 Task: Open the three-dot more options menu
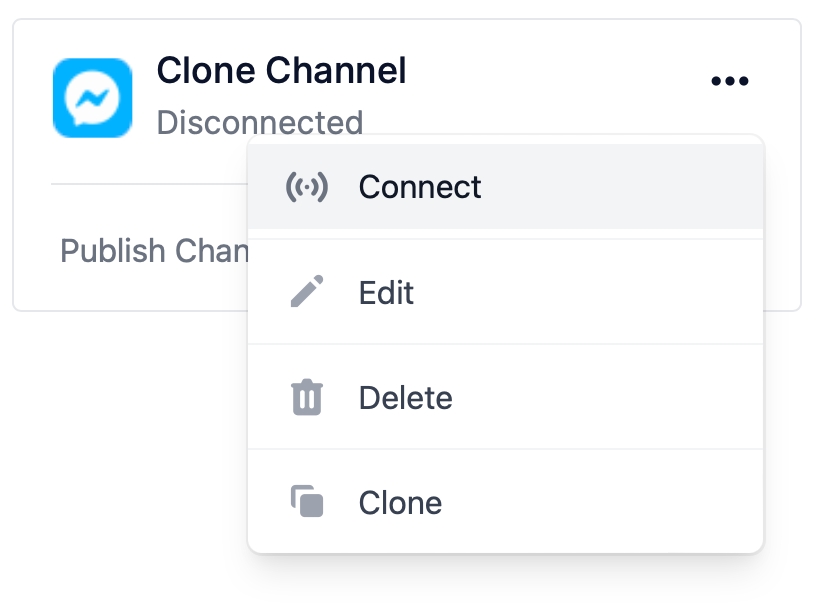pyautogui.click(x=729, y=81)
